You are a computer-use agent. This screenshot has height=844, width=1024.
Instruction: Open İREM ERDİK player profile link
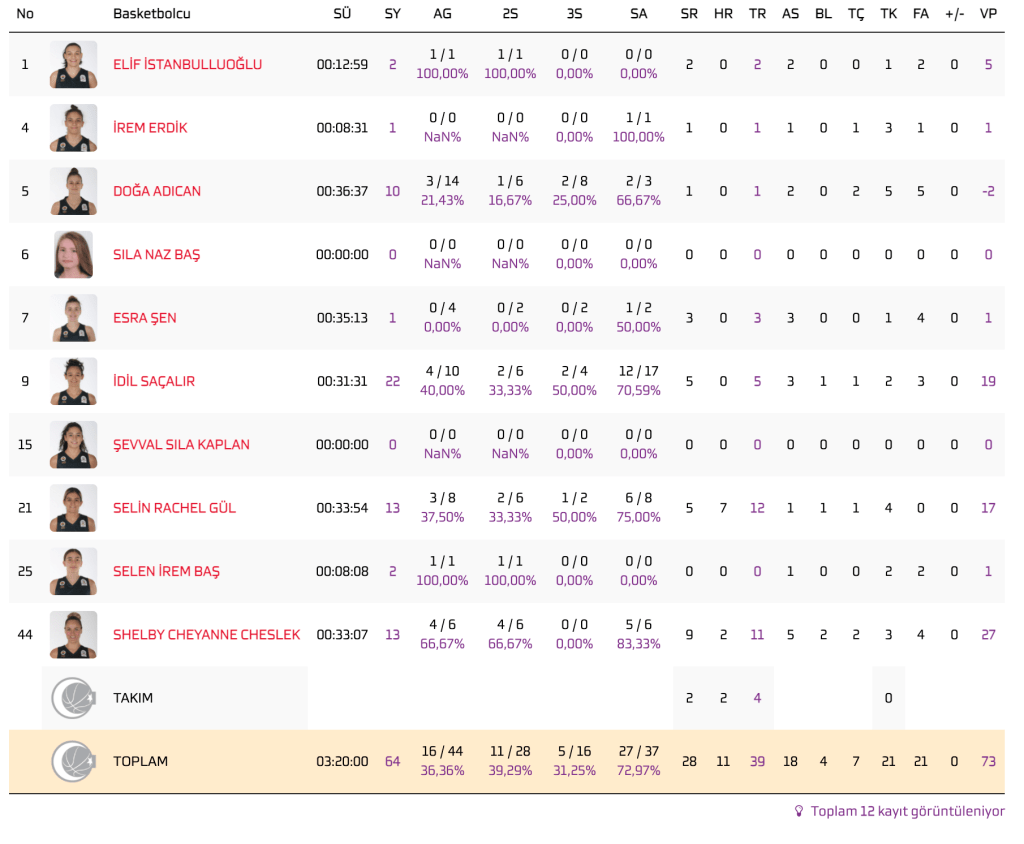tap(150, 128)
